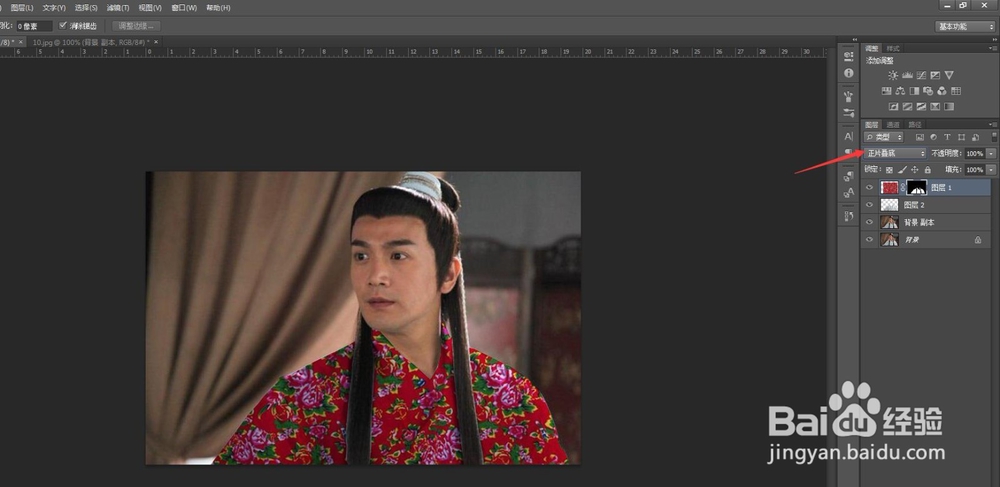This screenshot has width=1000, height=487.
Task: Filter layers by type (T) icon
Action: coord(947,137)
